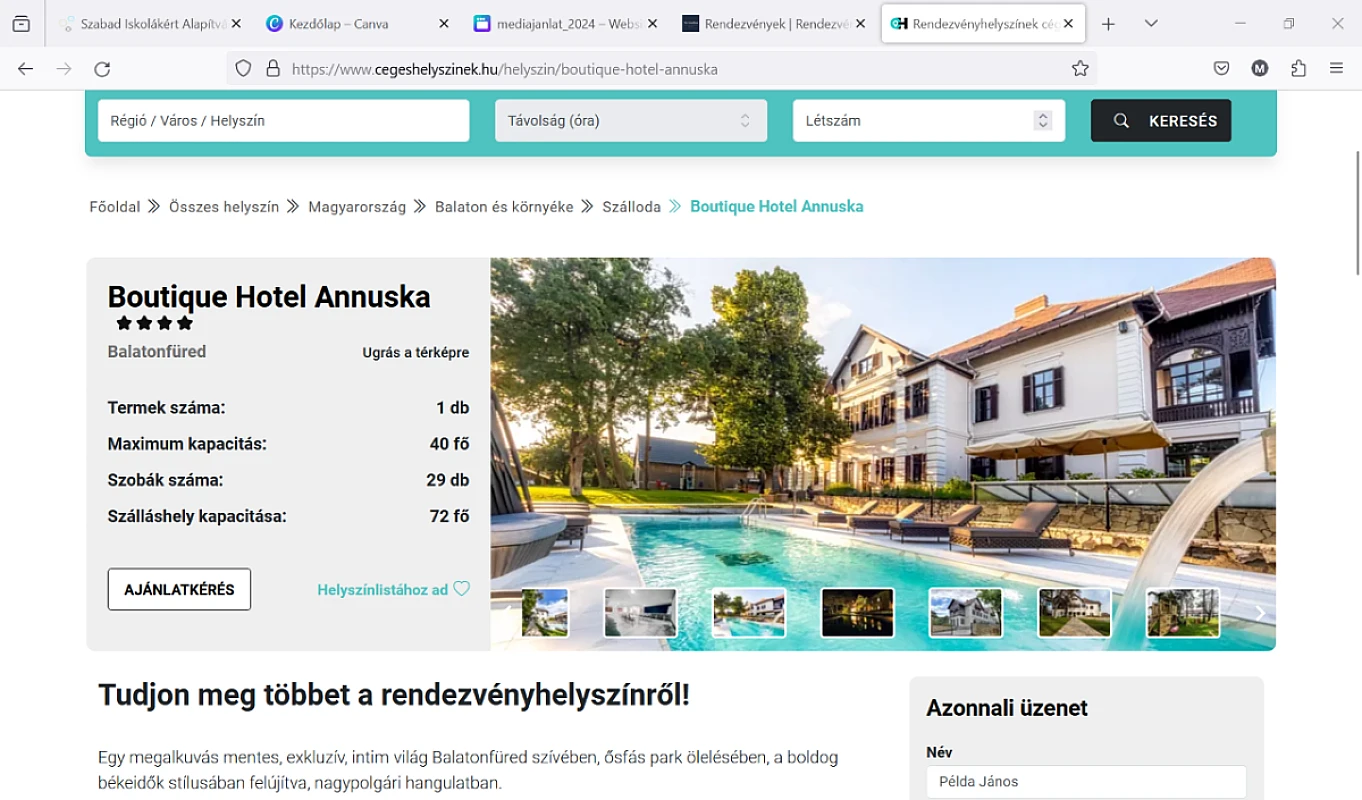Go back to the previous page

(26, 69)
